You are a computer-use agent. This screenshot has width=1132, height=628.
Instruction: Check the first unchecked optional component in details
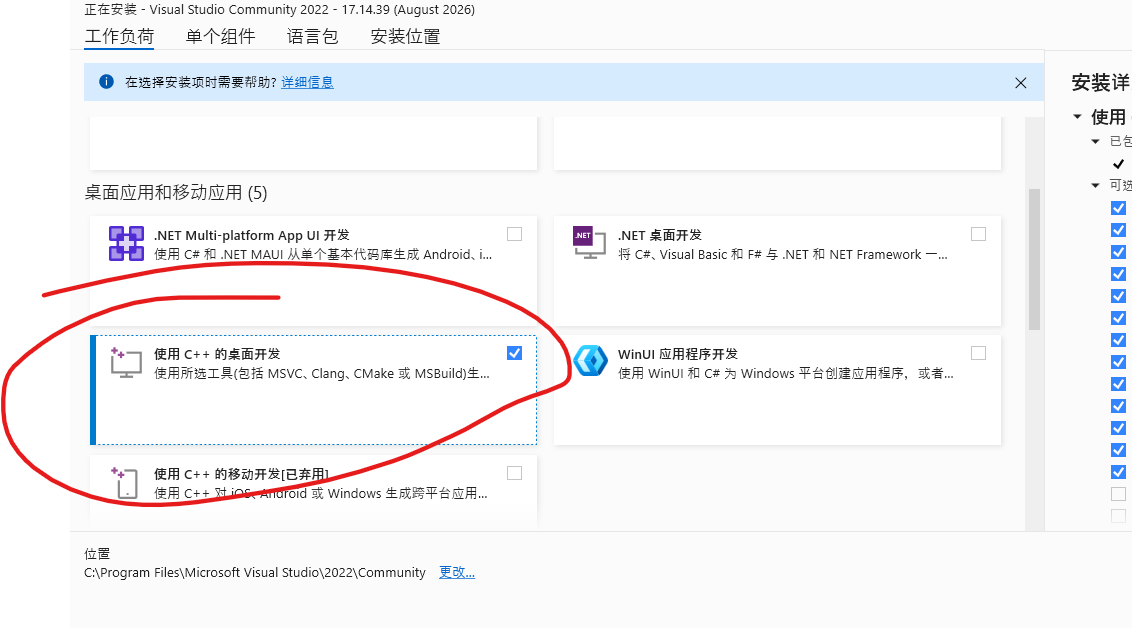(1118, 494)
